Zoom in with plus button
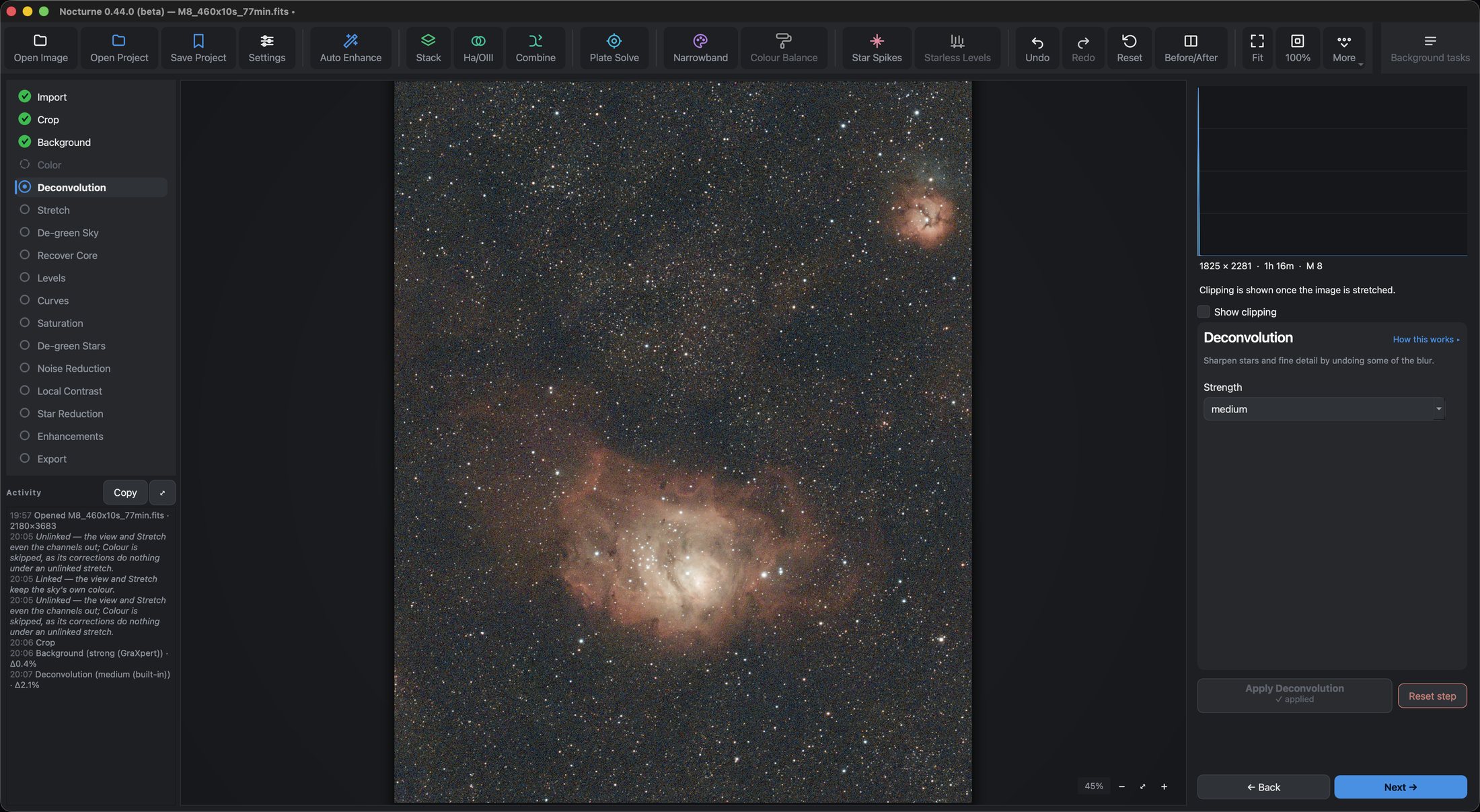This screenshot has width=1480, height=812. (1164, 786)
